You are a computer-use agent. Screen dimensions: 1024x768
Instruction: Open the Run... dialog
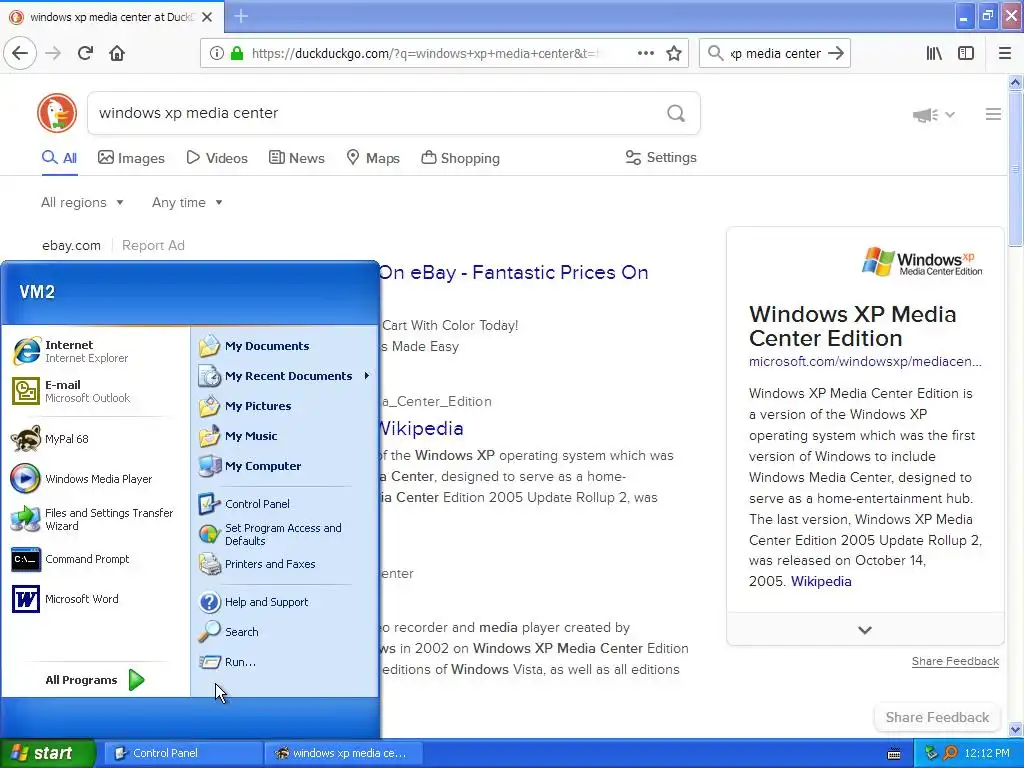click(285, 662)
